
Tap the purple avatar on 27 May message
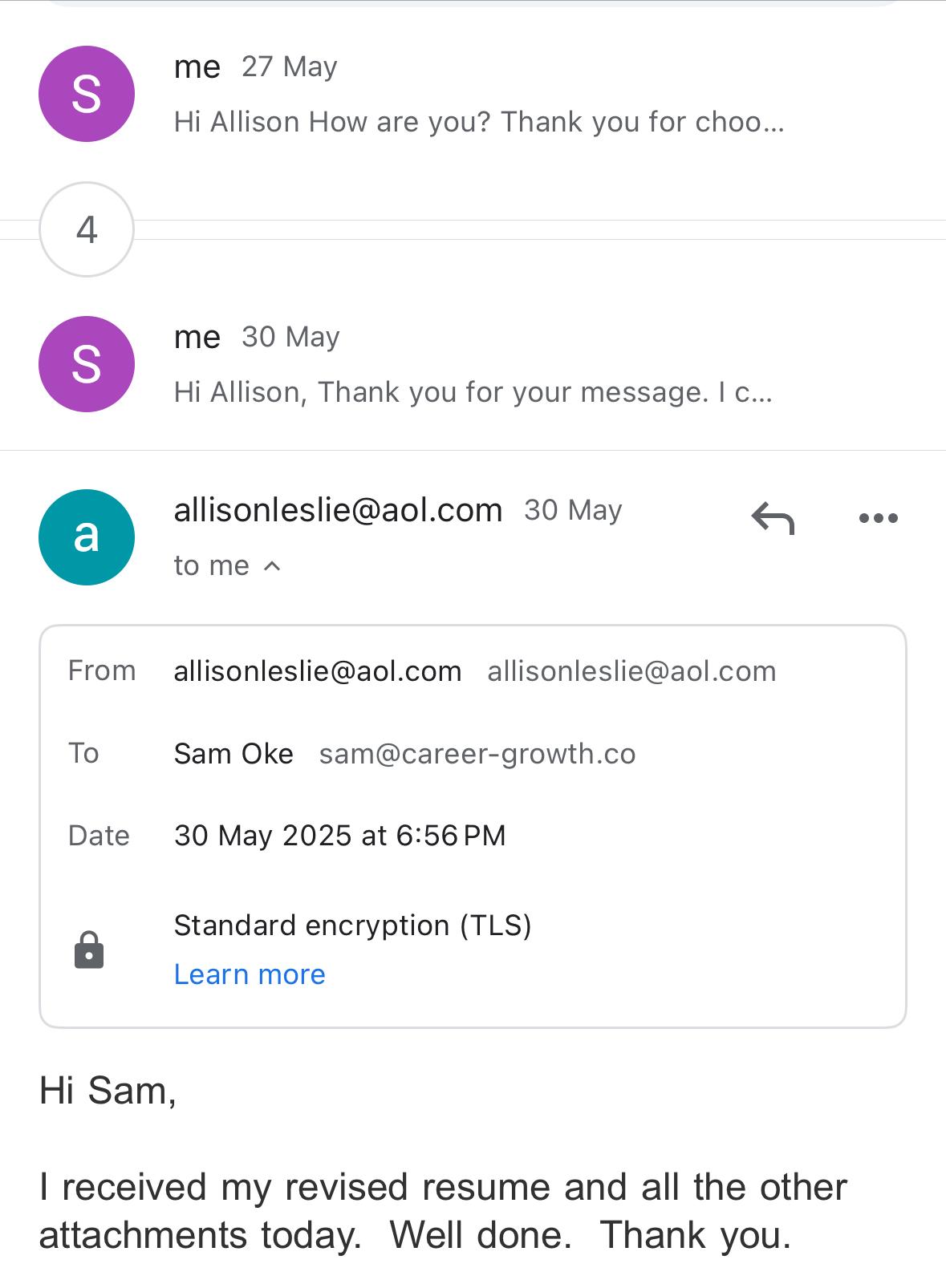point(87,94)
